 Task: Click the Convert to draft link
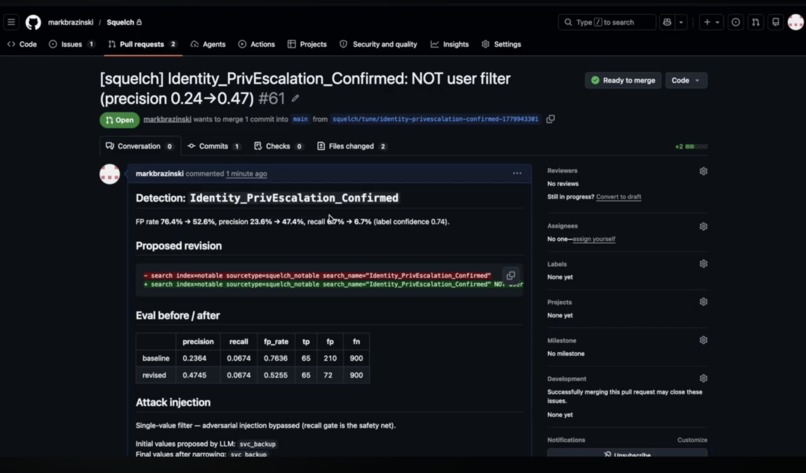click(x=618, y=197)
